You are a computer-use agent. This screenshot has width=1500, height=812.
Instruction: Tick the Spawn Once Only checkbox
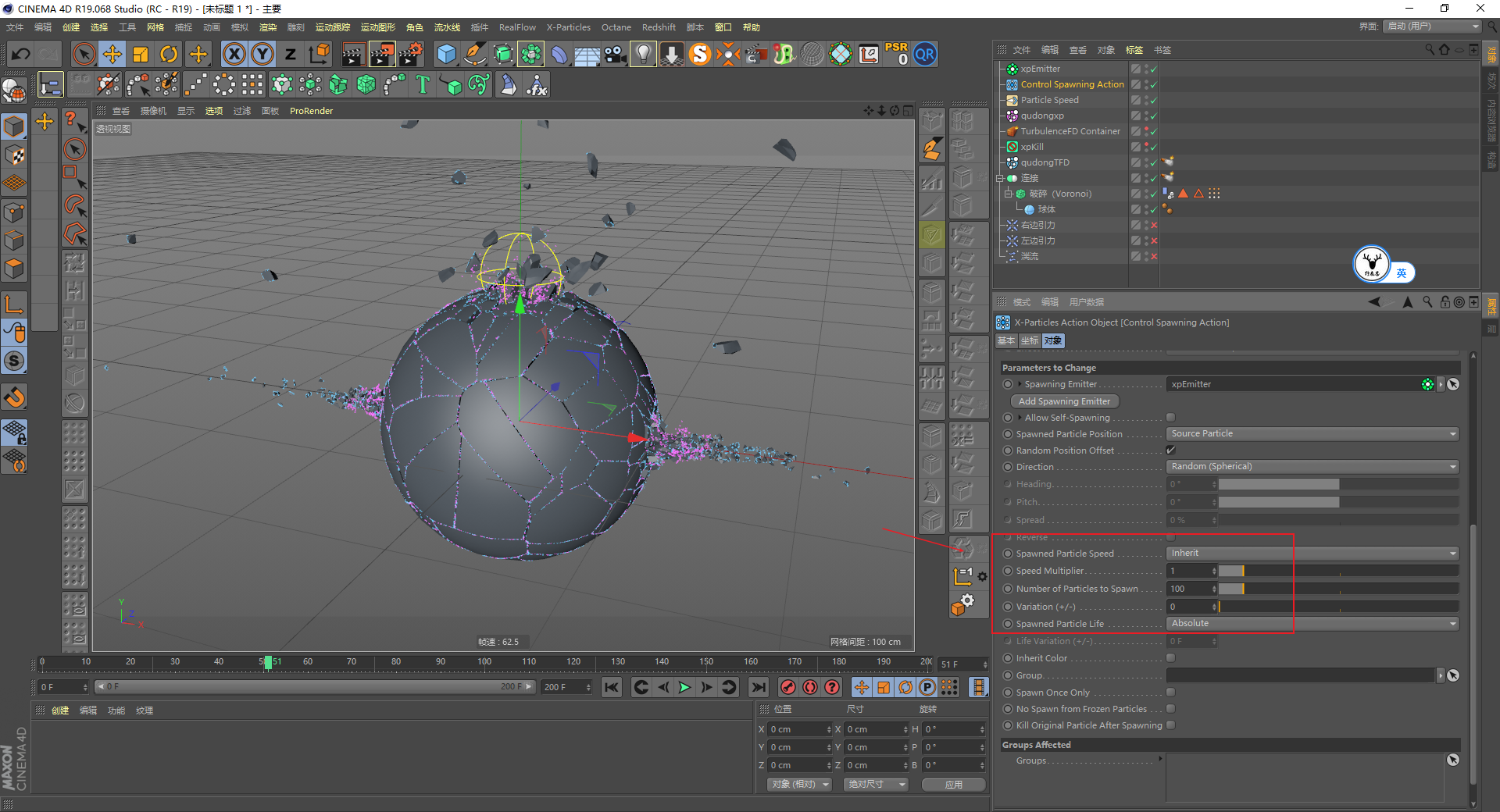pyautogui.click(x=1170, y=693)
